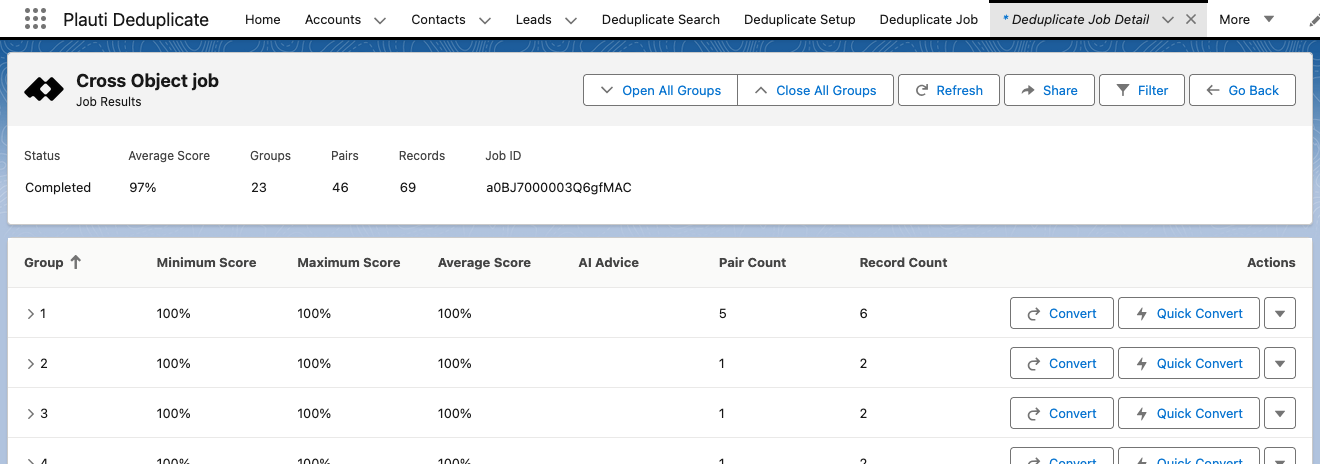This screenshot has width=1320, height=464.
Task: Sort by Minimum Score column header
Action: [206, 262]
